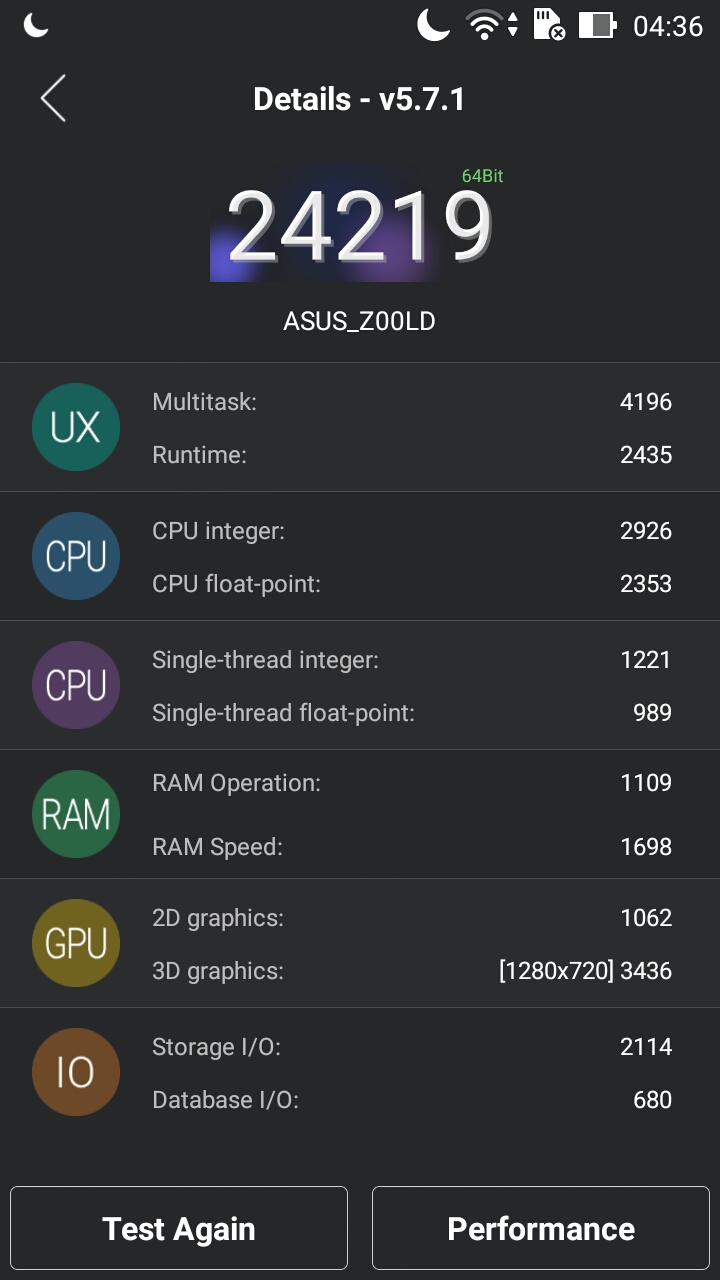Select the 3D graphics score row
This screenshot has height=1280, width=720.
pyautogui.click(x=411, y=970)
